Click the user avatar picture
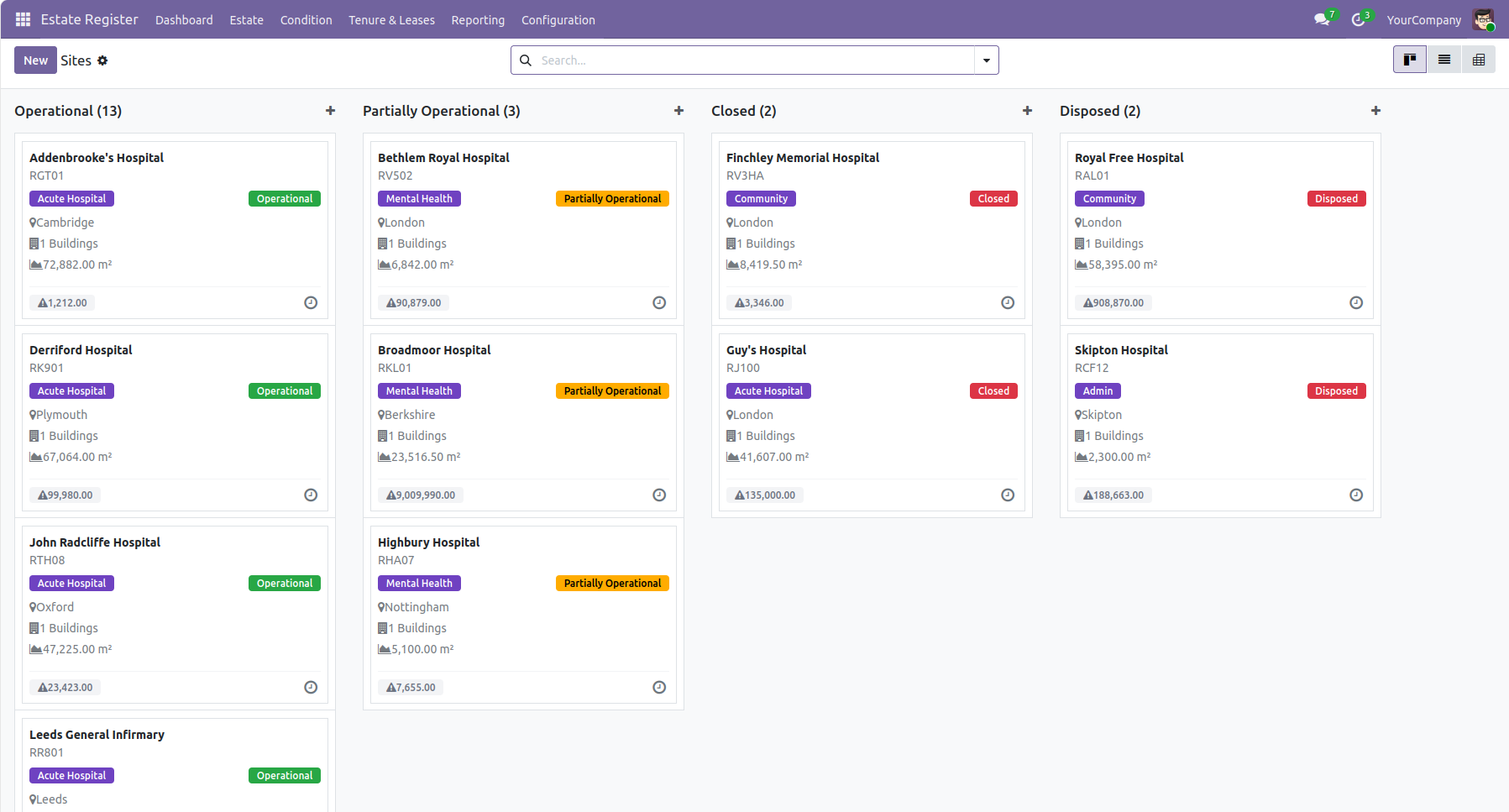The height and width of the screenshot is (812, 1509). [1483, 19]
